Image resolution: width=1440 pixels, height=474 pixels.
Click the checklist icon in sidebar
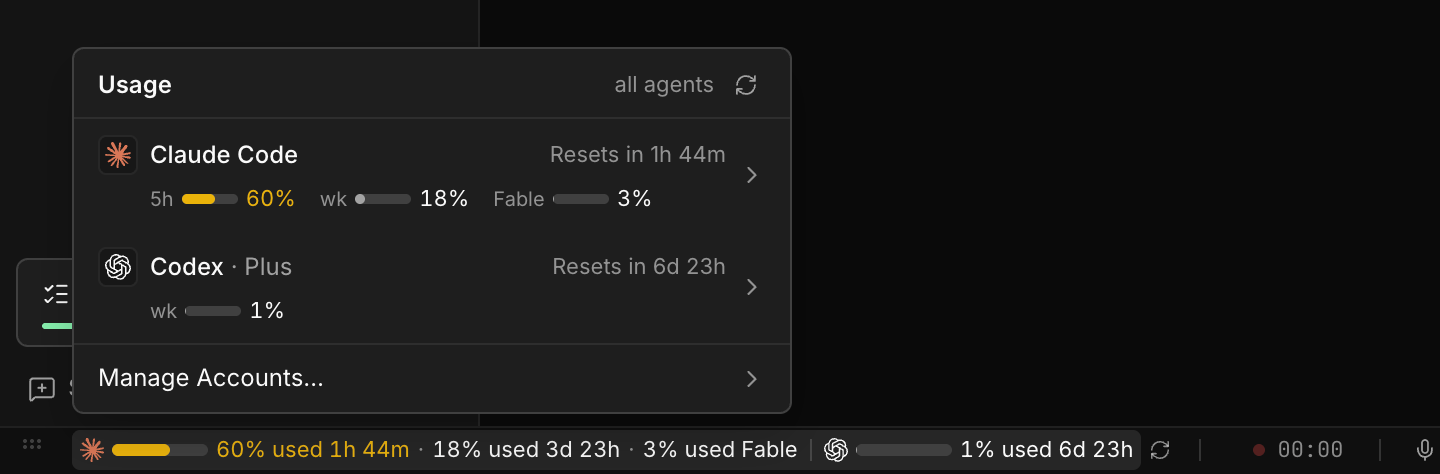pos(56,294)
